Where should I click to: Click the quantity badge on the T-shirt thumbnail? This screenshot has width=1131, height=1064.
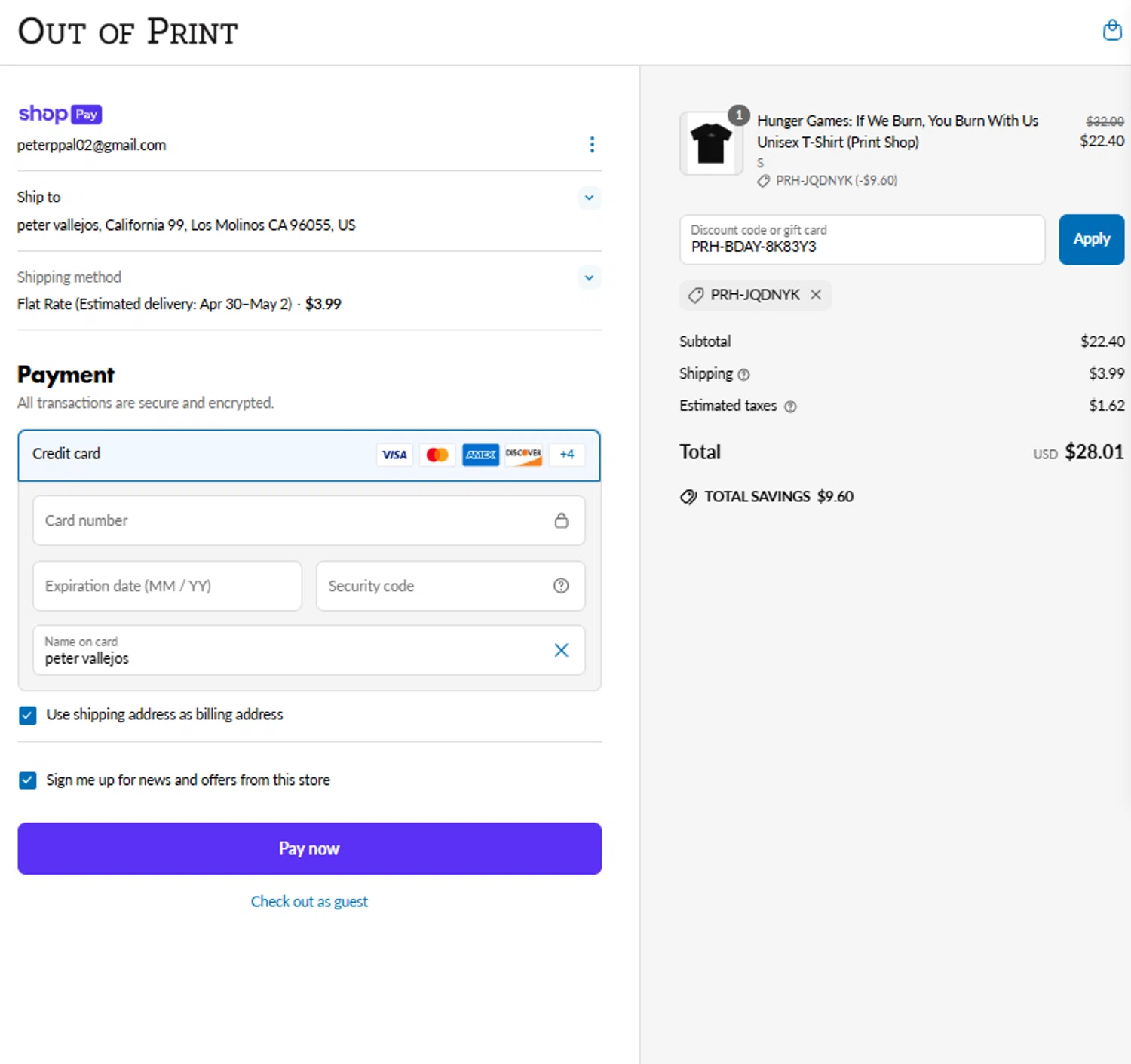(x=739, y=115)
